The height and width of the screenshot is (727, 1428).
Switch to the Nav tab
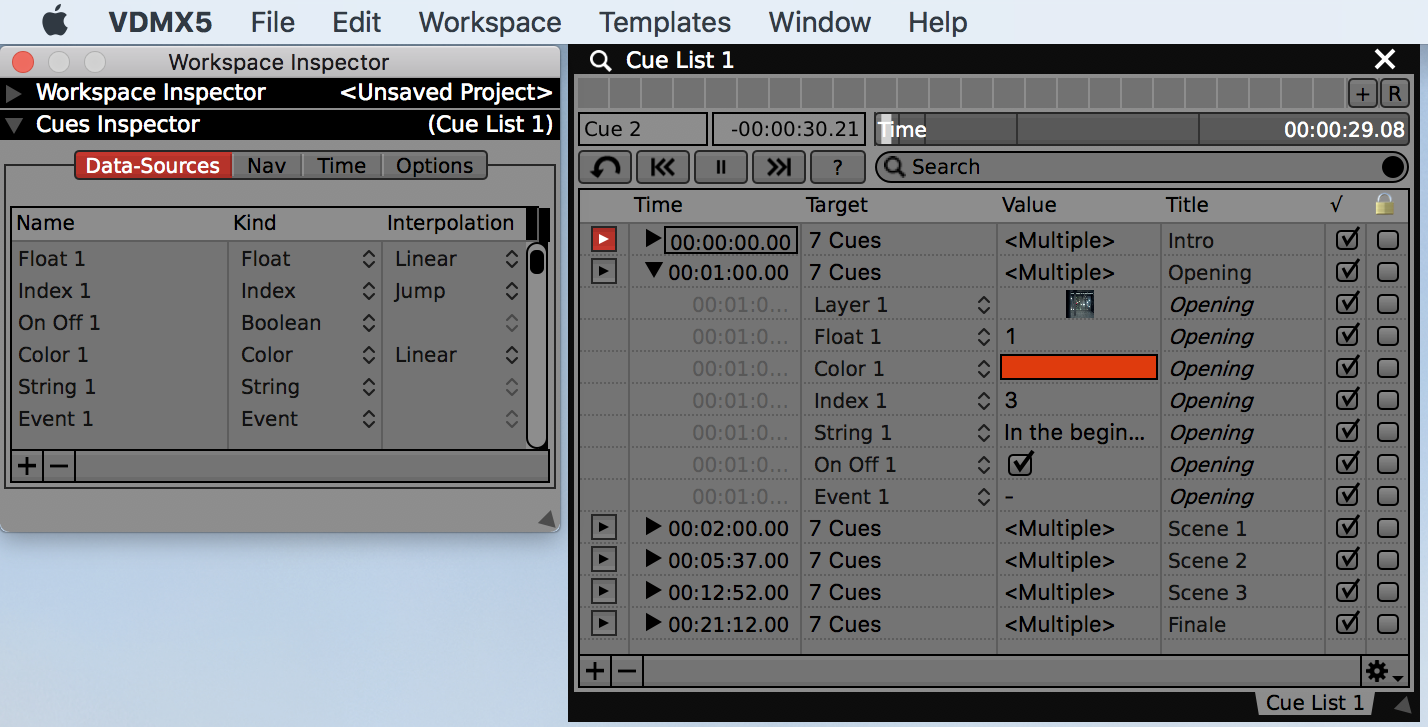267,166
